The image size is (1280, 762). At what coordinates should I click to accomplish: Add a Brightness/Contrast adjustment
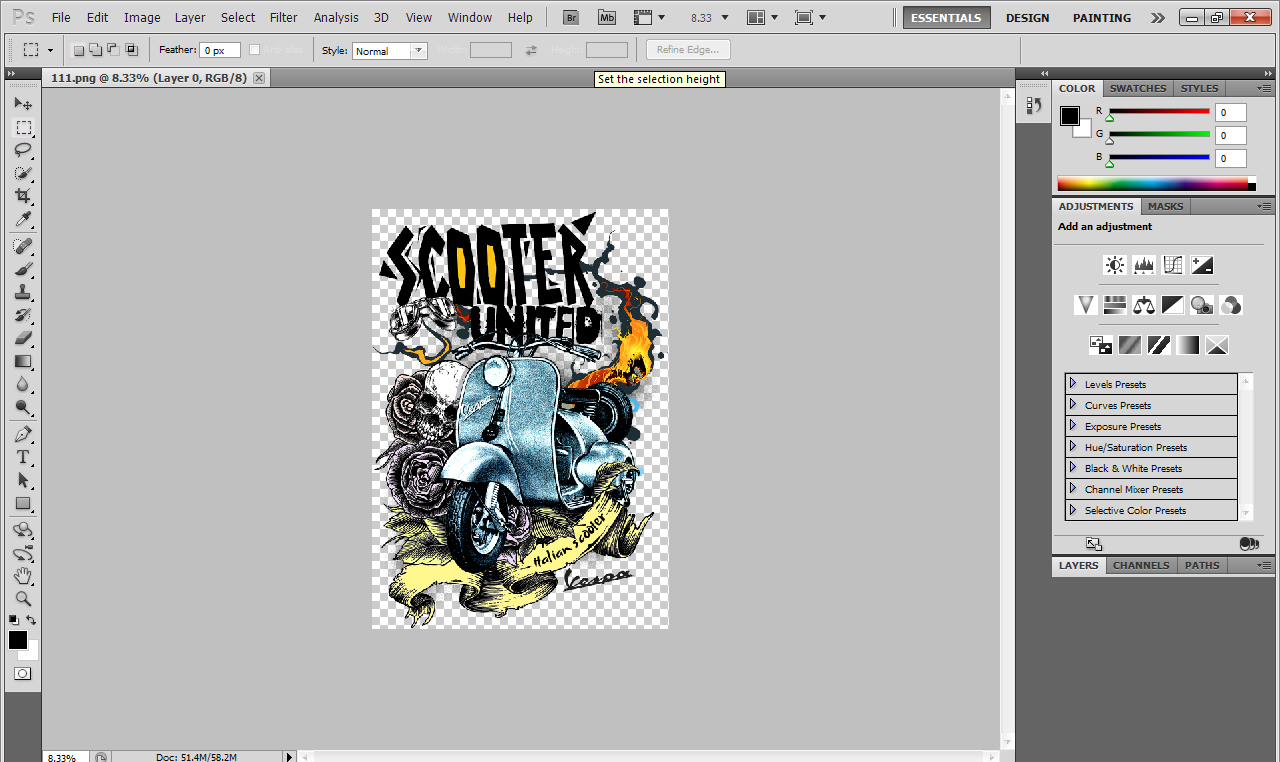(x=1114, y=265)
